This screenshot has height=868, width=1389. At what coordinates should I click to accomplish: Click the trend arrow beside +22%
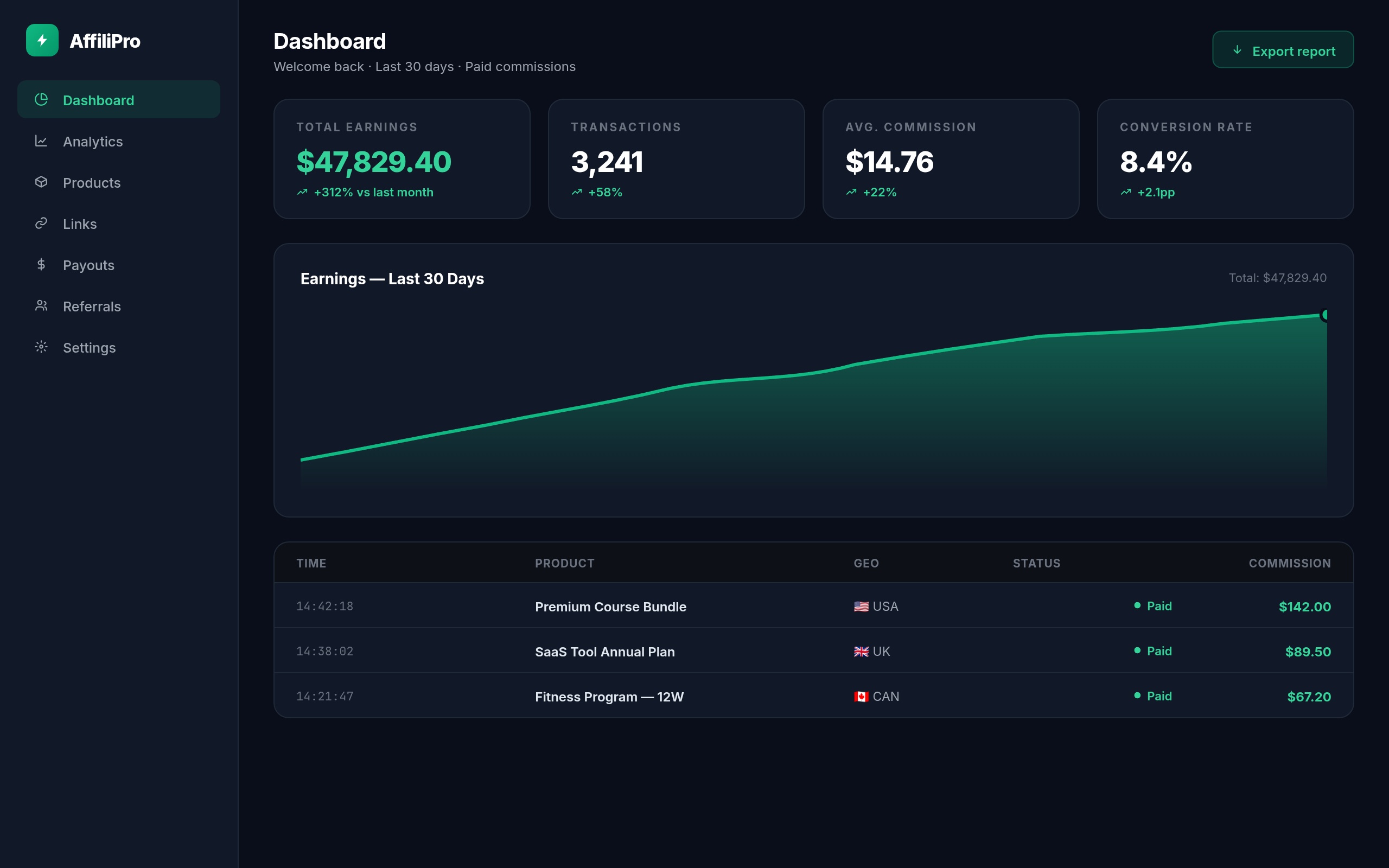click(851, 192)
